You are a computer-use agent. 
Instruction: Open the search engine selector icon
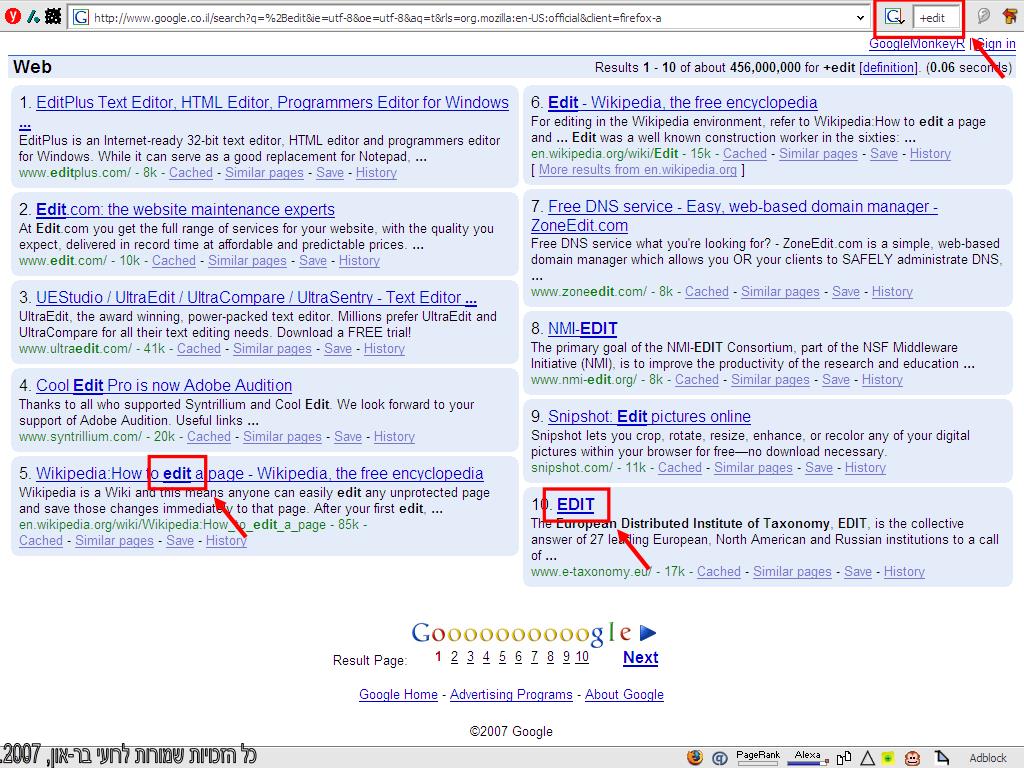click(894, 18)
